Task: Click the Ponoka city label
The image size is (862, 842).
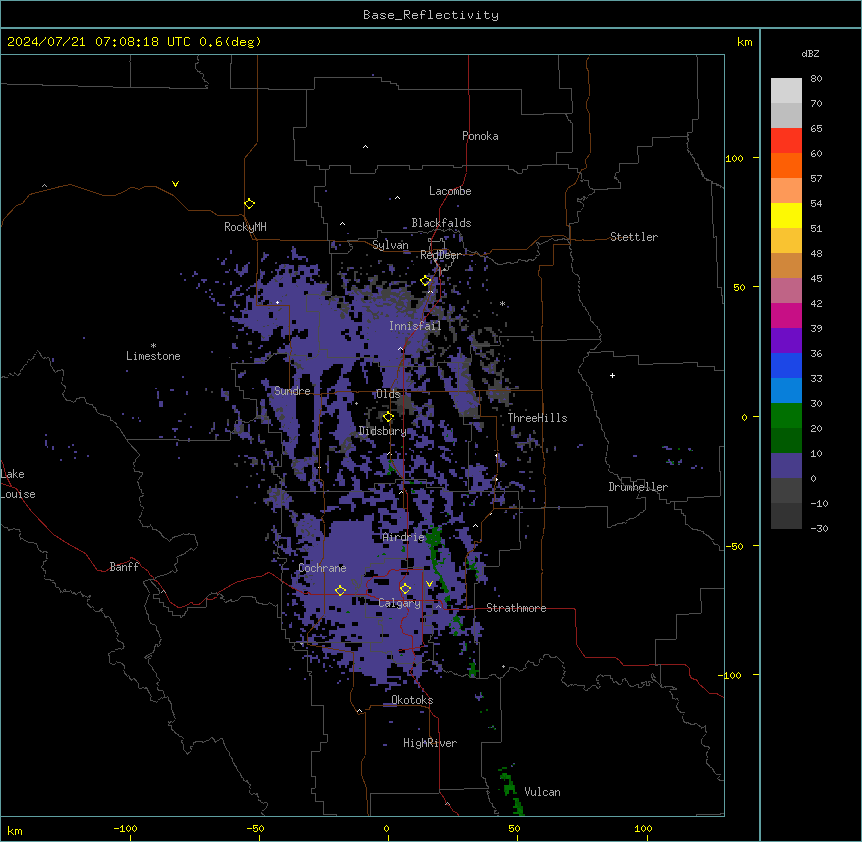Action: (480, 136)
